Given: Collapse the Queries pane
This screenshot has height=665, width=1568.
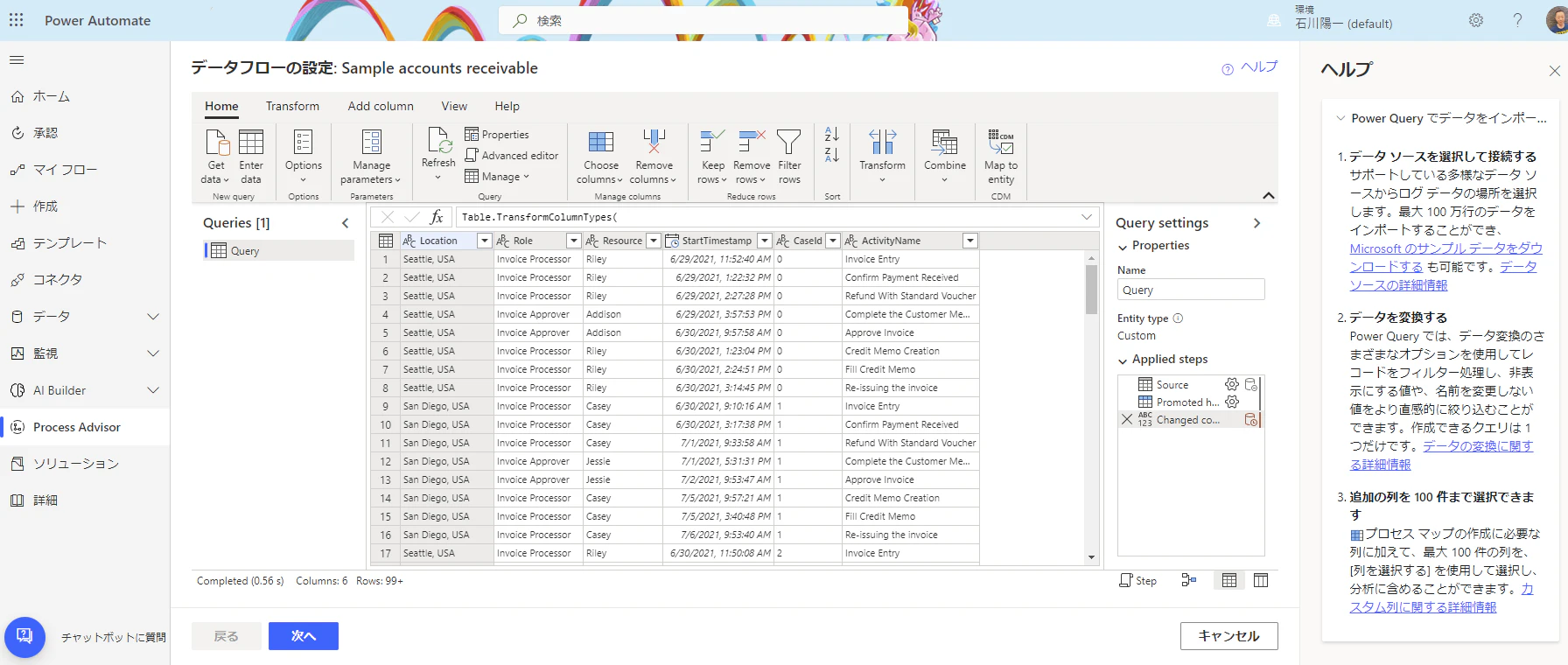Looking at the screenshot, I should pyautogui.click(x=346, y=223).
